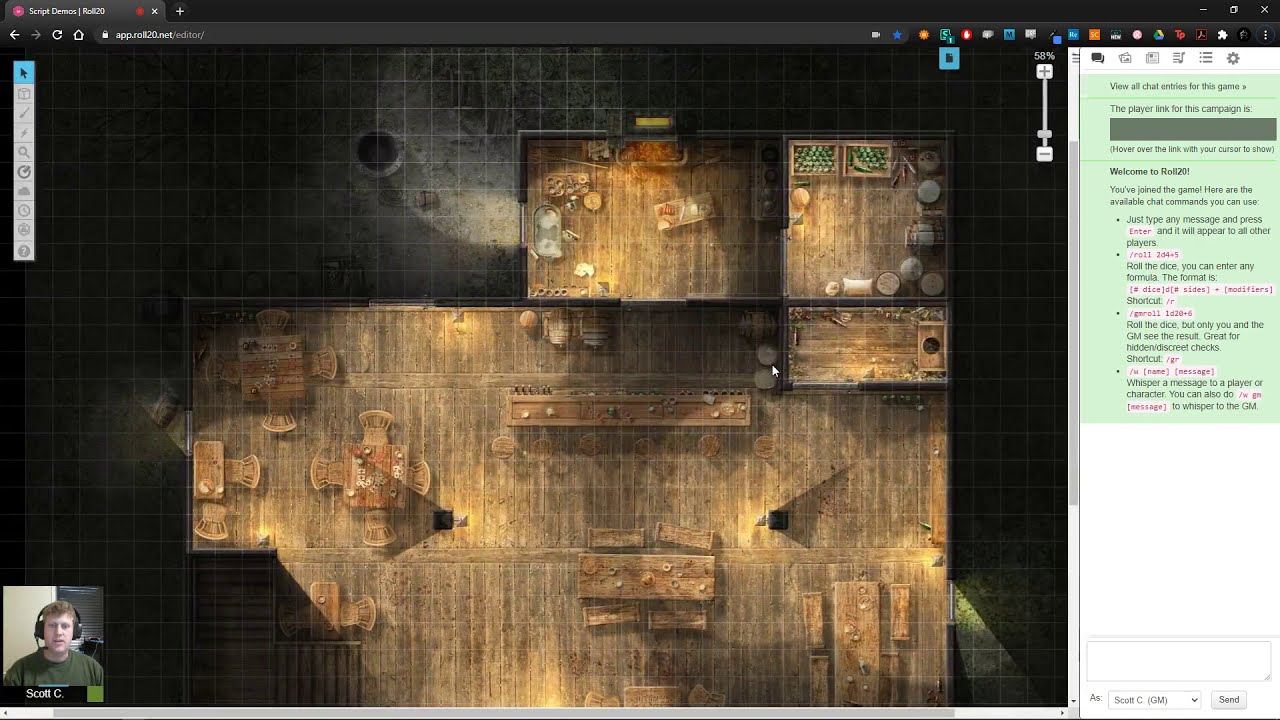Image resolution: width=1280 pixels, height=720 pixels.
Task: Open the Help question mark tool
Action: click(24, 251)
